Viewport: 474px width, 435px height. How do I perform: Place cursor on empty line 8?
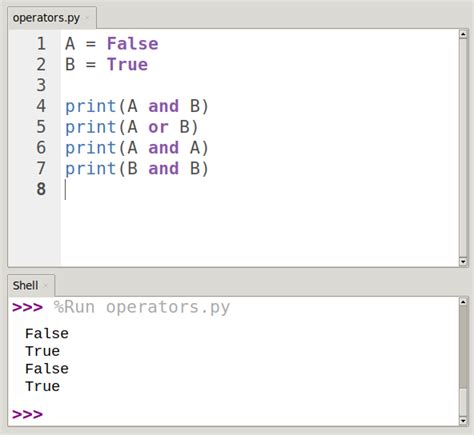pos(260,189)
